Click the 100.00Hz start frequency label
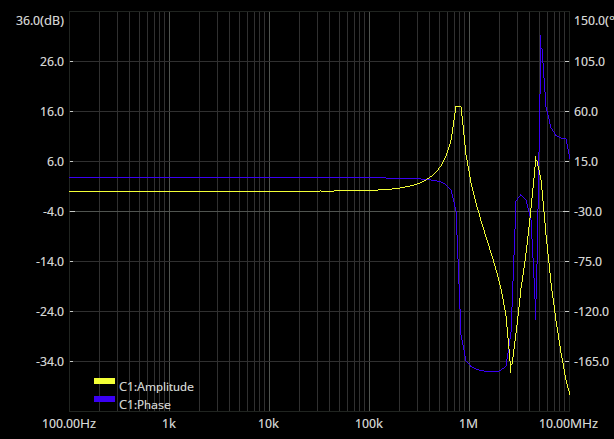614x439 pixels. pos(70,424)
